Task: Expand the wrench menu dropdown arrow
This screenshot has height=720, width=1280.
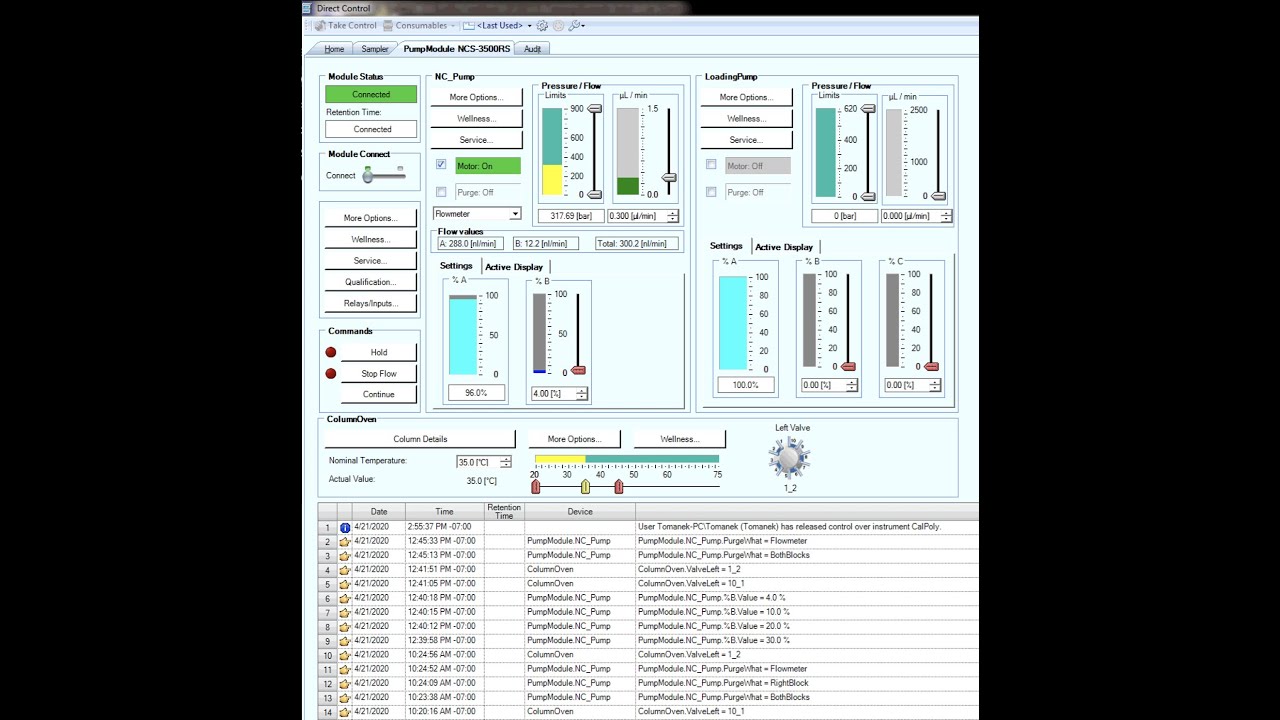Action: (583, 26)
